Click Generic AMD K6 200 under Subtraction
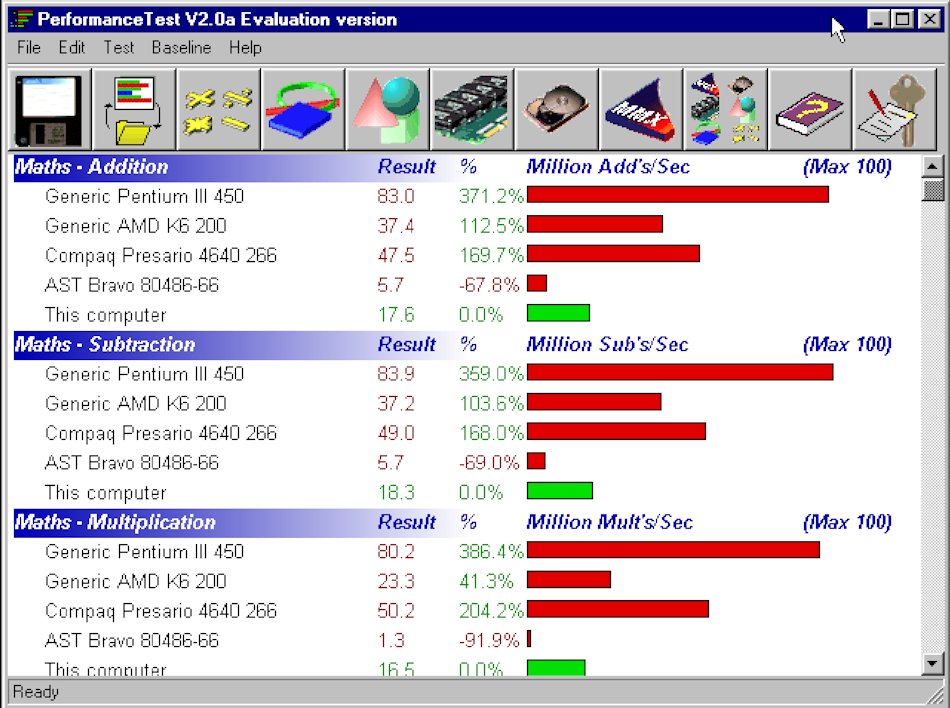The width and height of the screenshot is (950, 708). [136, 403]
